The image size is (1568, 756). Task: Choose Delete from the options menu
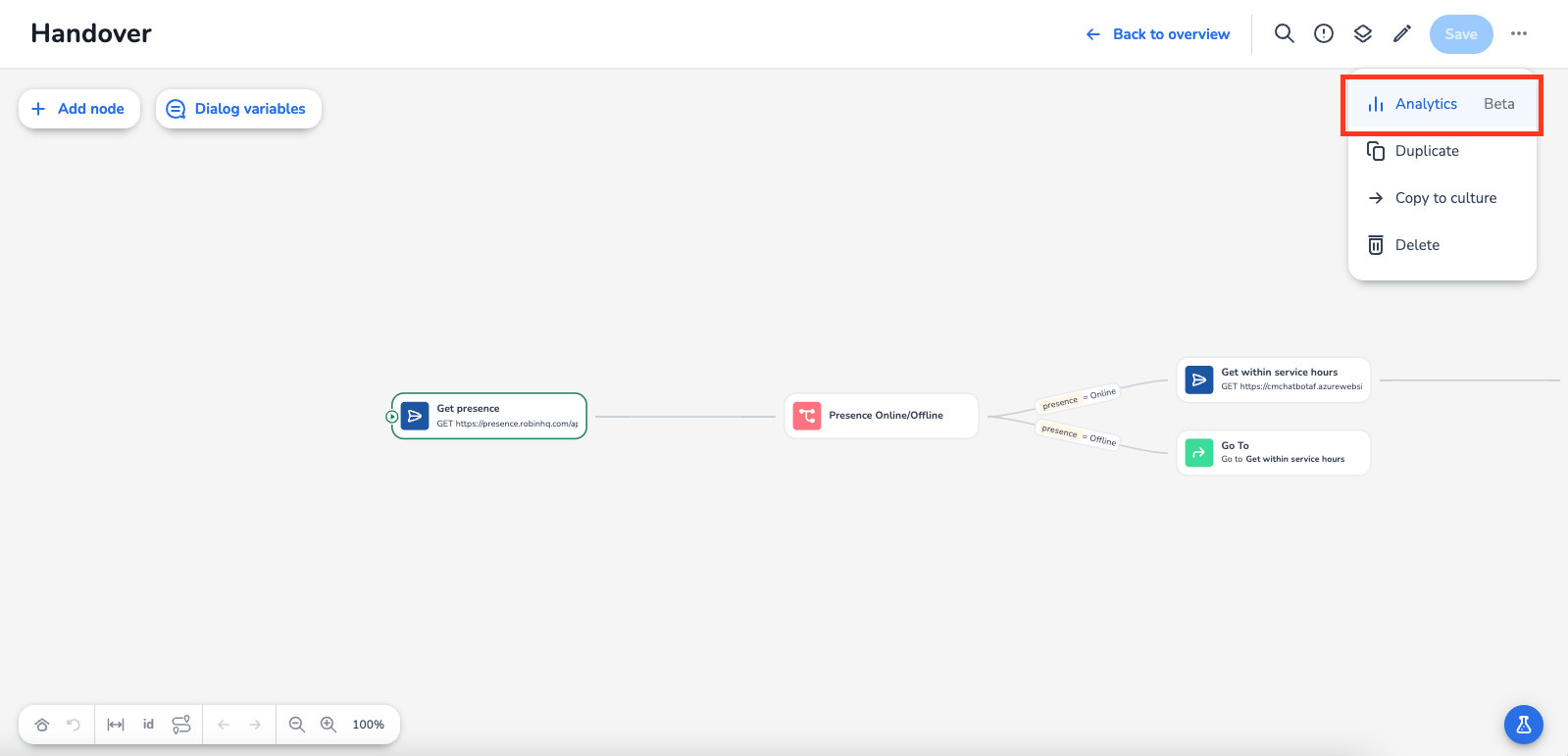click(1417, 245)
